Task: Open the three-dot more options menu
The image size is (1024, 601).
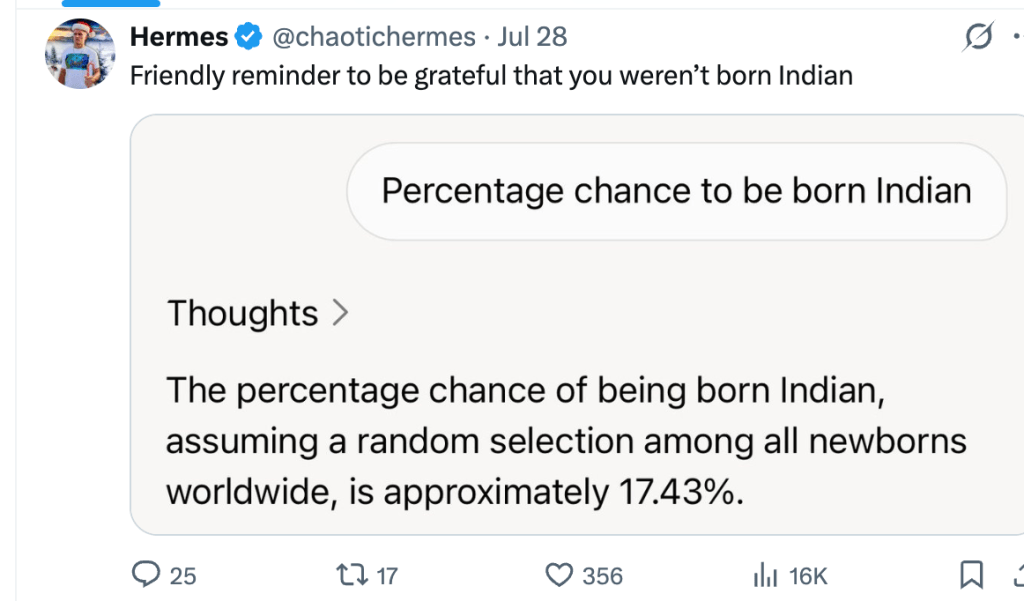Action: pyautogui.click(x=1018, y=38)
